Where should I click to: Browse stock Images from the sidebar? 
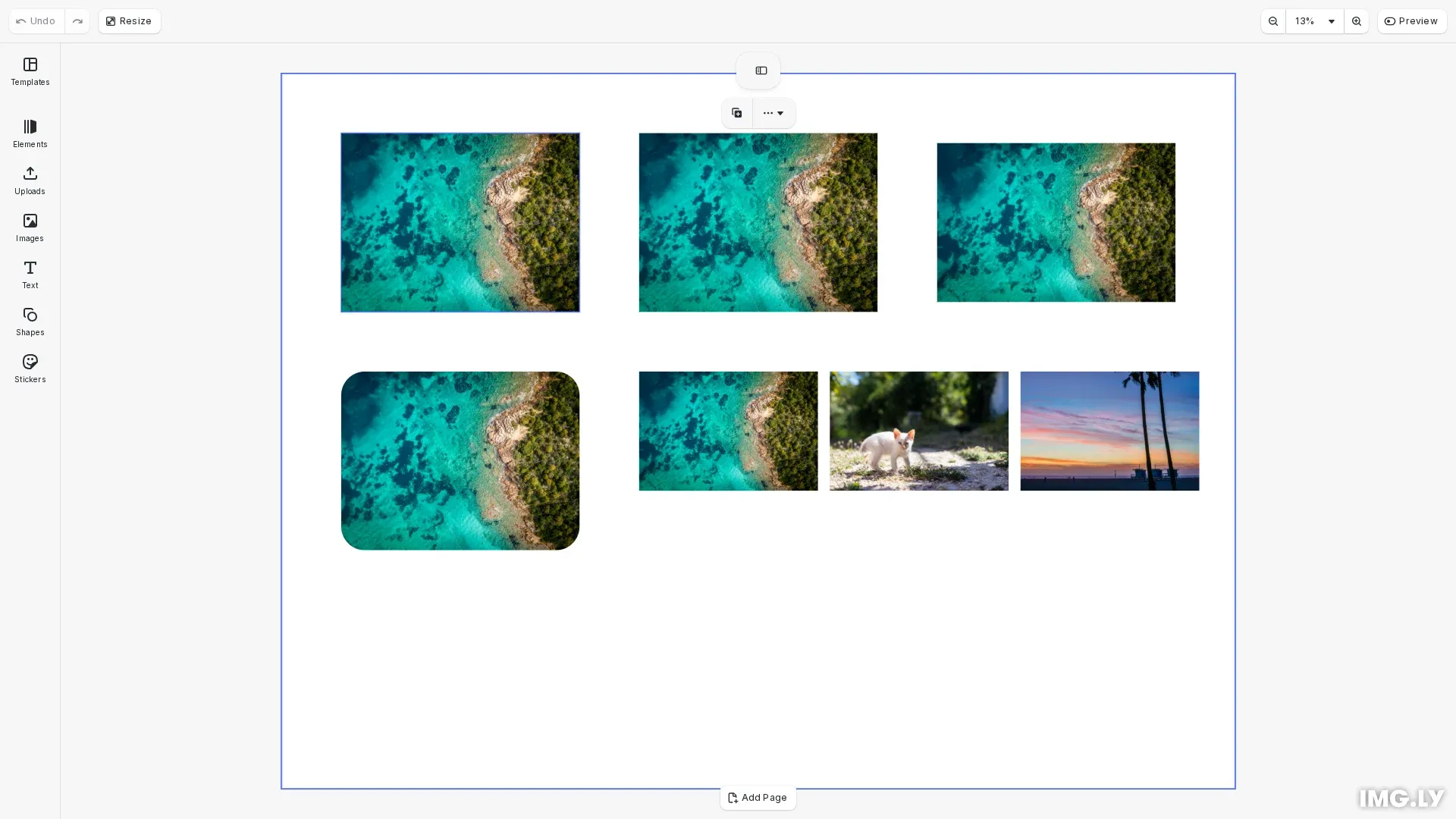click(30, 227)
